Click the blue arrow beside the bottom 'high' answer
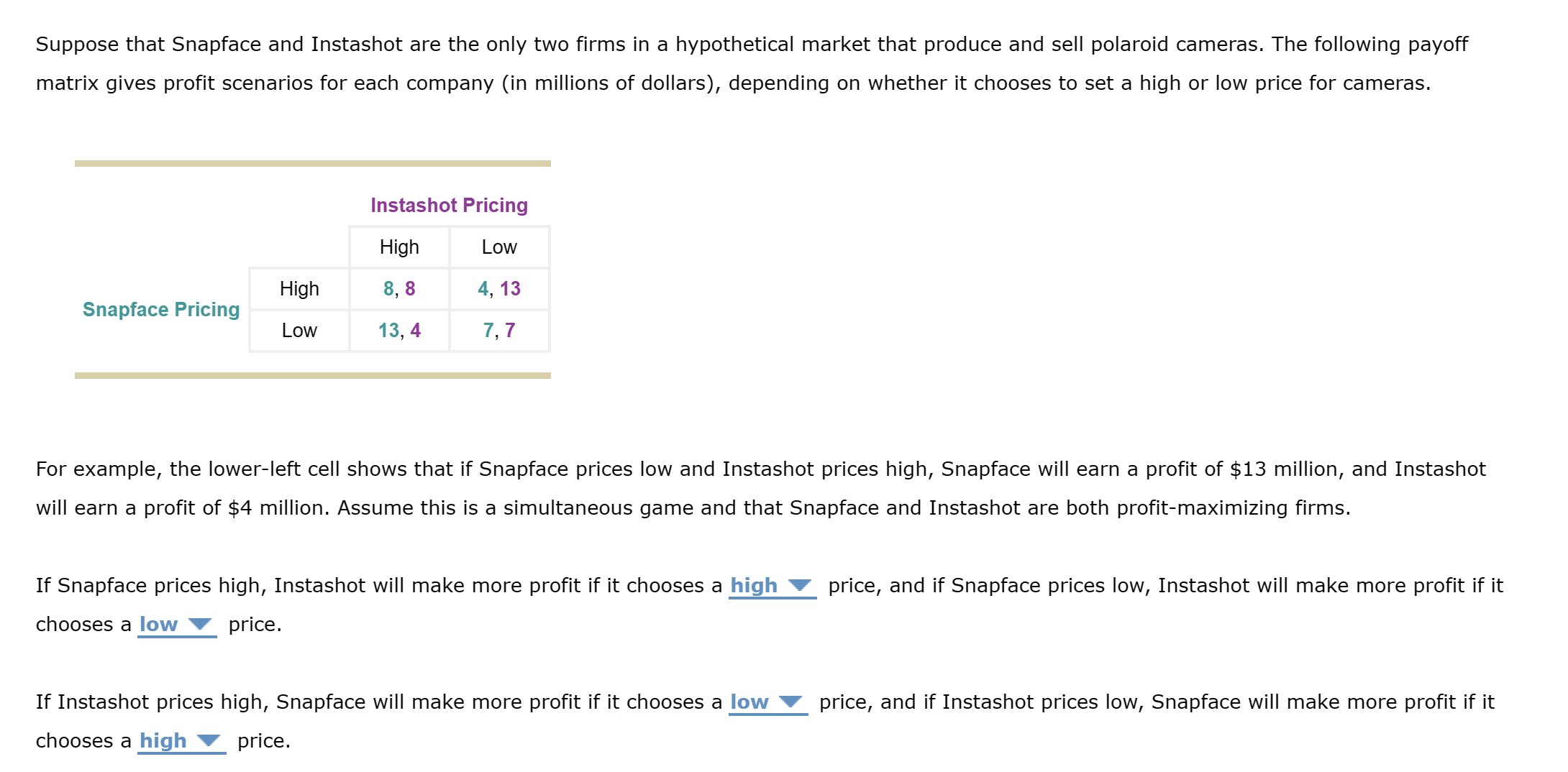1568x772 pixels. [209, 741]
